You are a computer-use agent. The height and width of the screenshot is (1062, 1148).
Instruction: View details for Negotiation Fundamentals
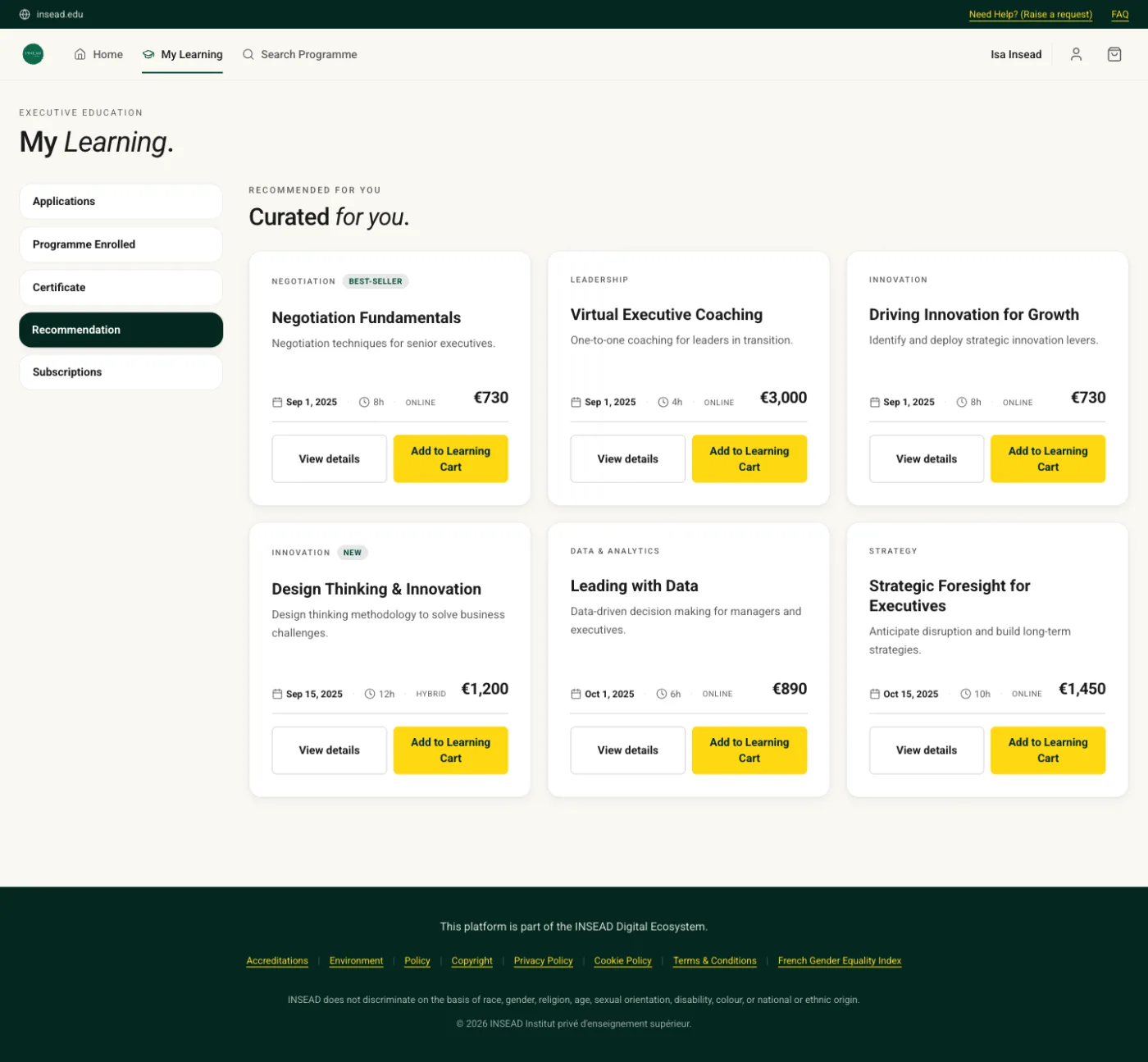(x=330, y=458)
